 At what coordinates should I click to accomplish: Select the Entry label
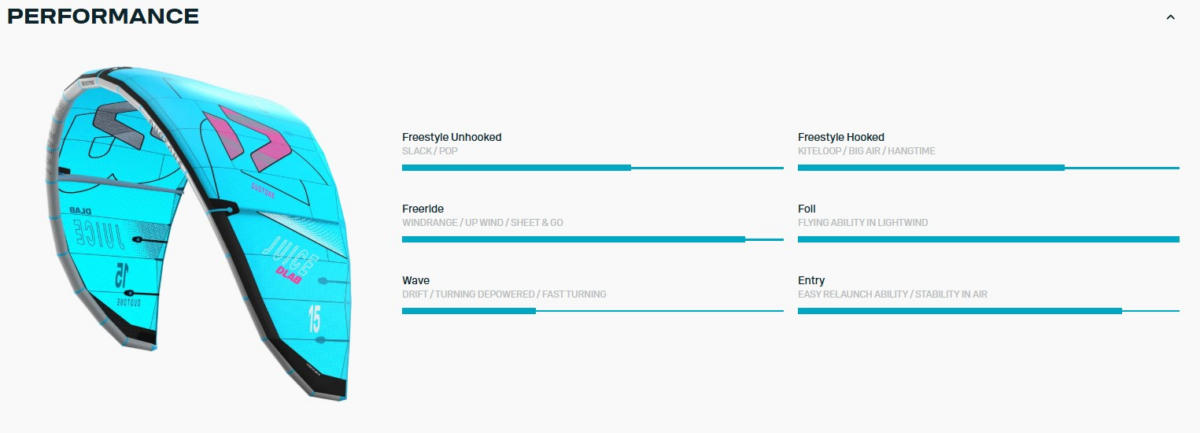[811, 280]
